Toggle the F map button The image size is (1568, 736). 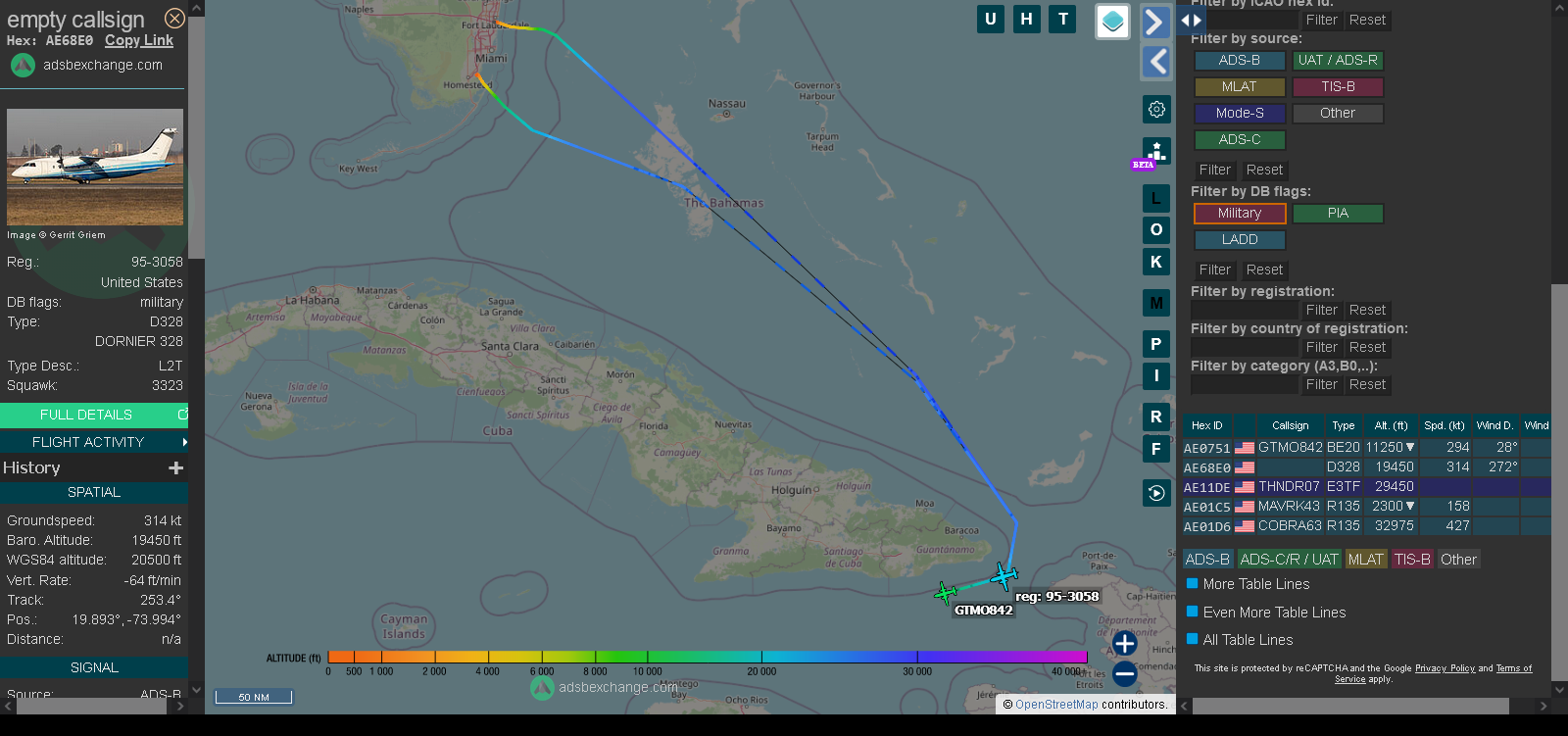(x=1156, y=448)
